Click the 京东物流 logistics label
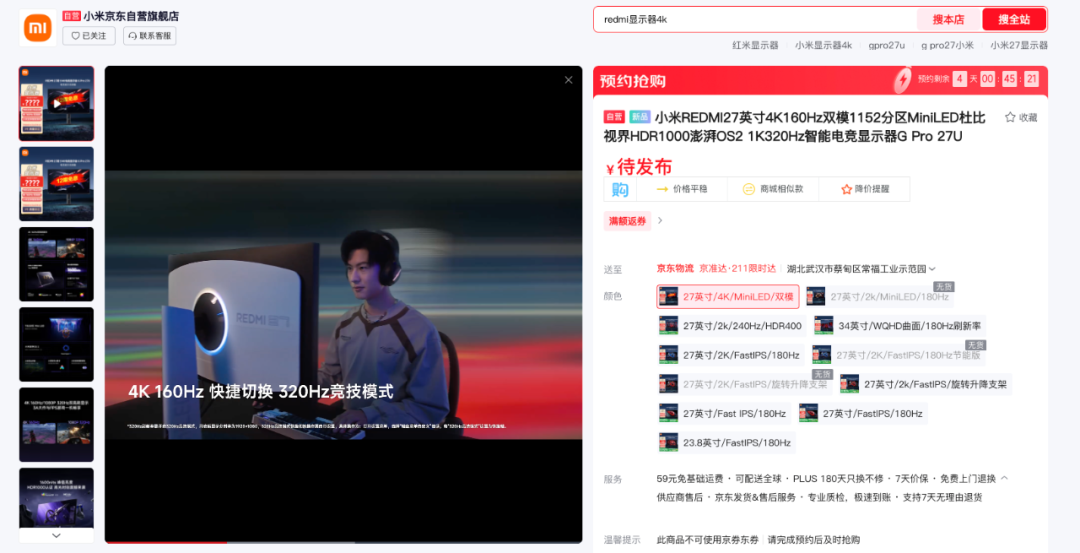Viewport: 1080px width, 553px height. pos(675,269)
